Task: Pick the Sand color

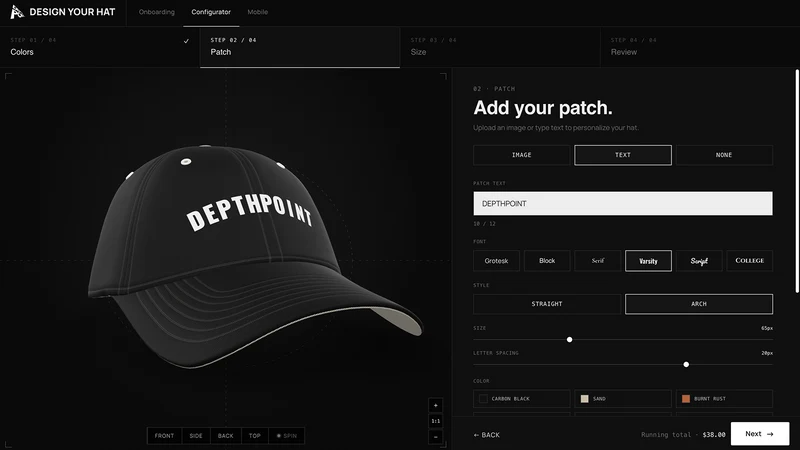Action: click(x=623, y=399)
